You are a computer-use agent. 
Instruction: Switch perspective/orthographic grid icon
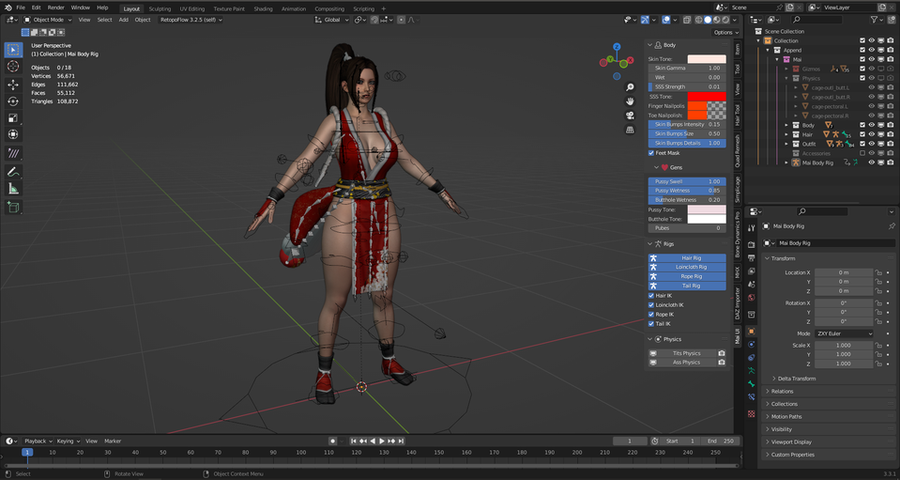pyautogui.click(x=630, y=130)
